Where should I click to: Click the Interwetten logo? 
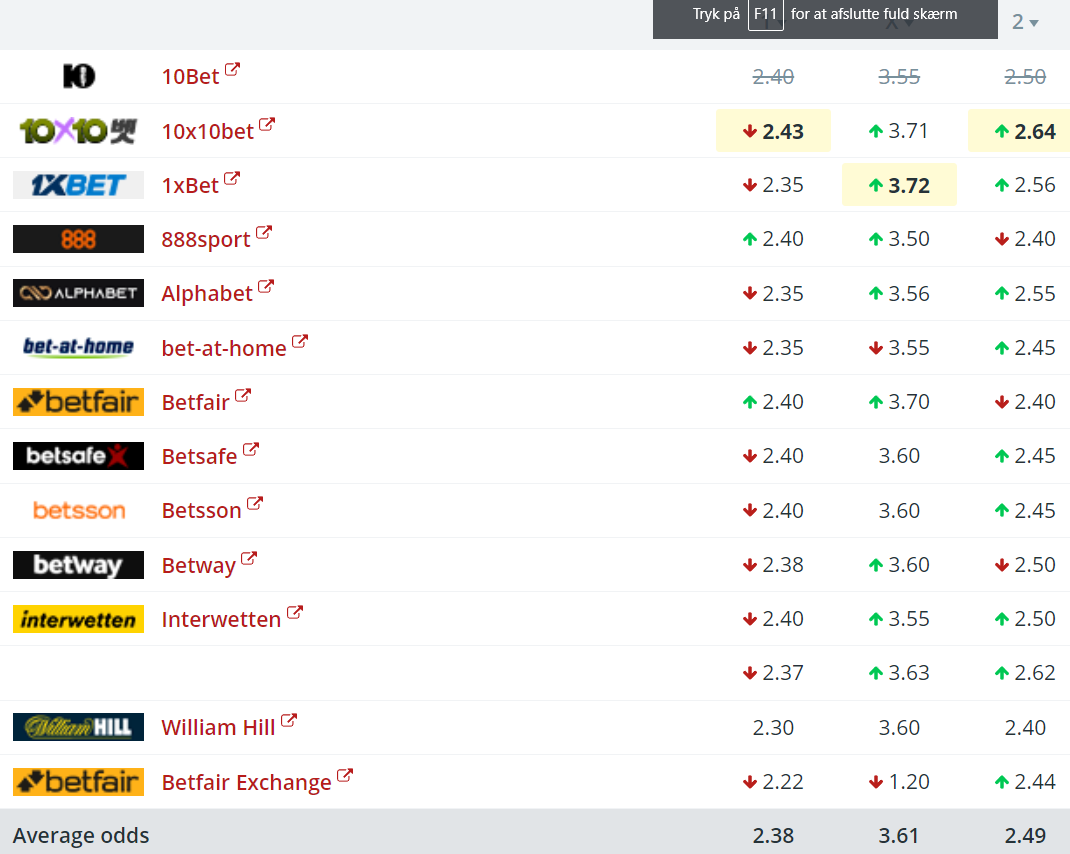point(78,619)
